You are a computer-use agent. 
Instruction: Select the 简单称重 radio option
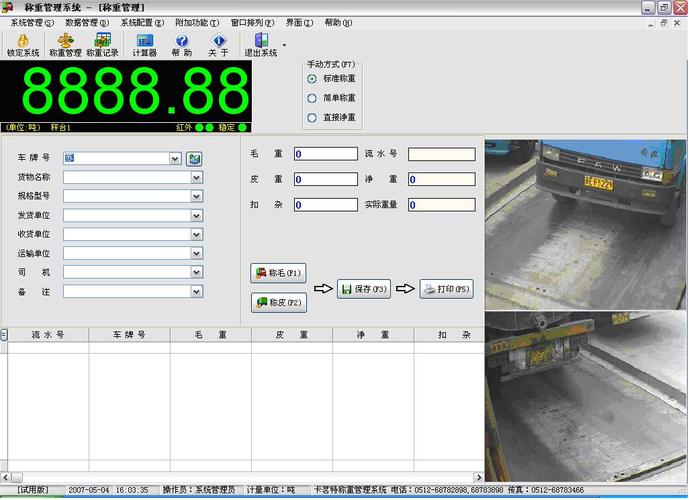tap(312, 98)
